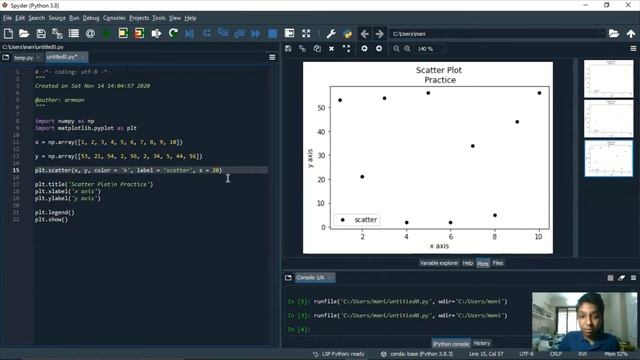Go forward with right arrow
This screenshot has height=360, width=640.
tap(380, 33)
